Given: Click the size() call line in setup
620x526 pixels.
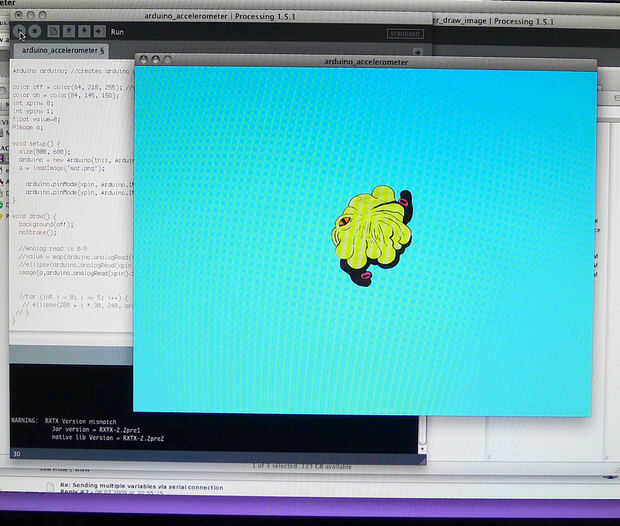Looking at the screenshot, I should [x=44, y=151].
